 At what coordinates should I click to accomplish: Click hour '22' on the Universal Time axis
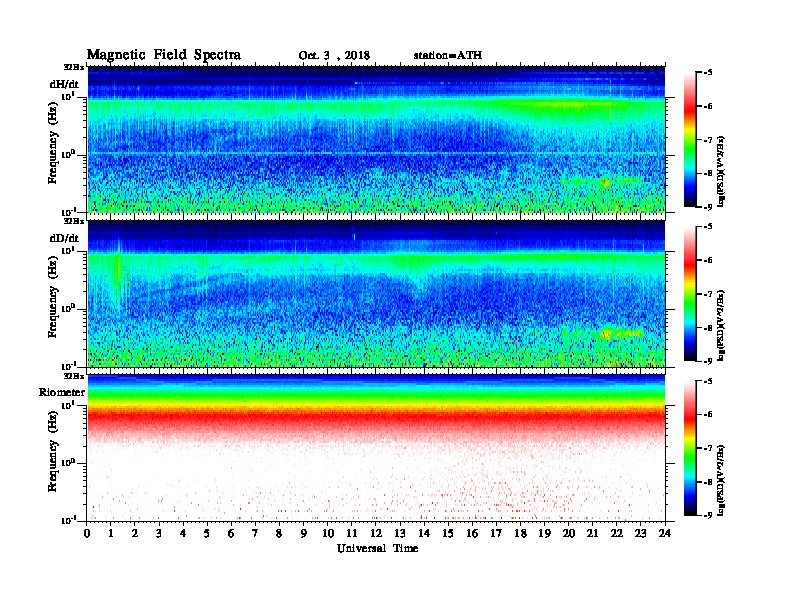point(617,533)
